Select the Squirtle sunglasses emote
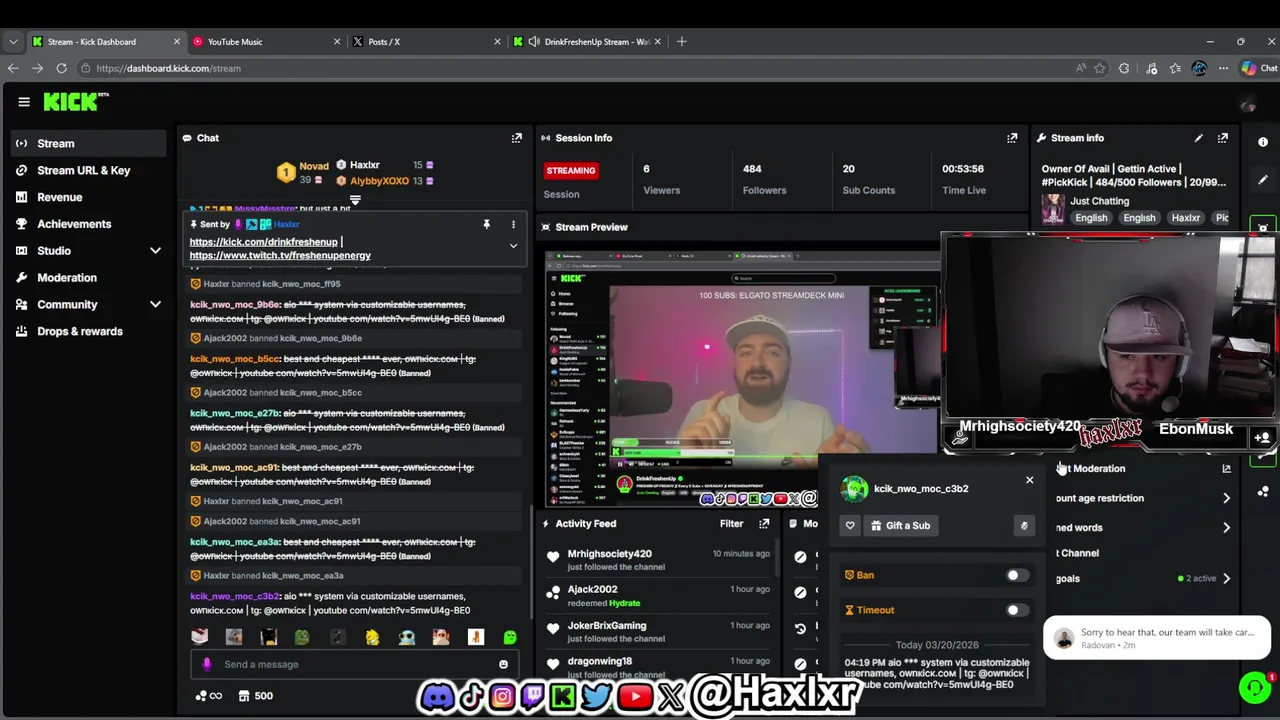 [x=406, y=637]
